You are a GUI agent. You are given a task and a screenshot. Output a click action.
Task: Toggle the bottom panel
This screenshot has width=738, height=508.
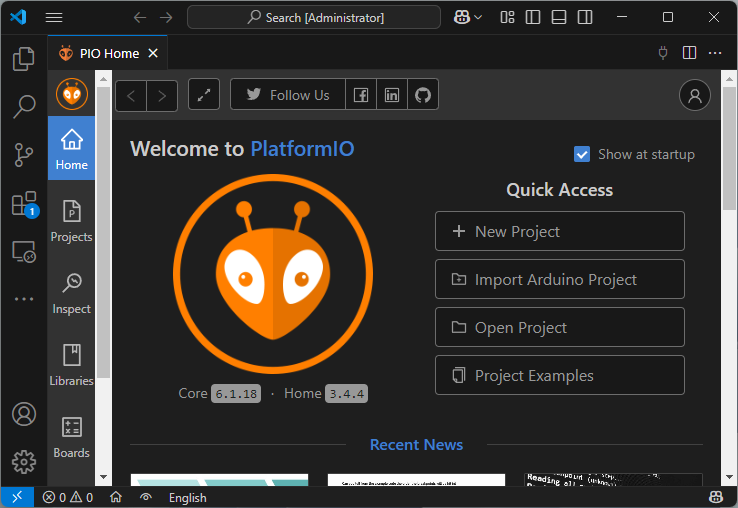559,17
